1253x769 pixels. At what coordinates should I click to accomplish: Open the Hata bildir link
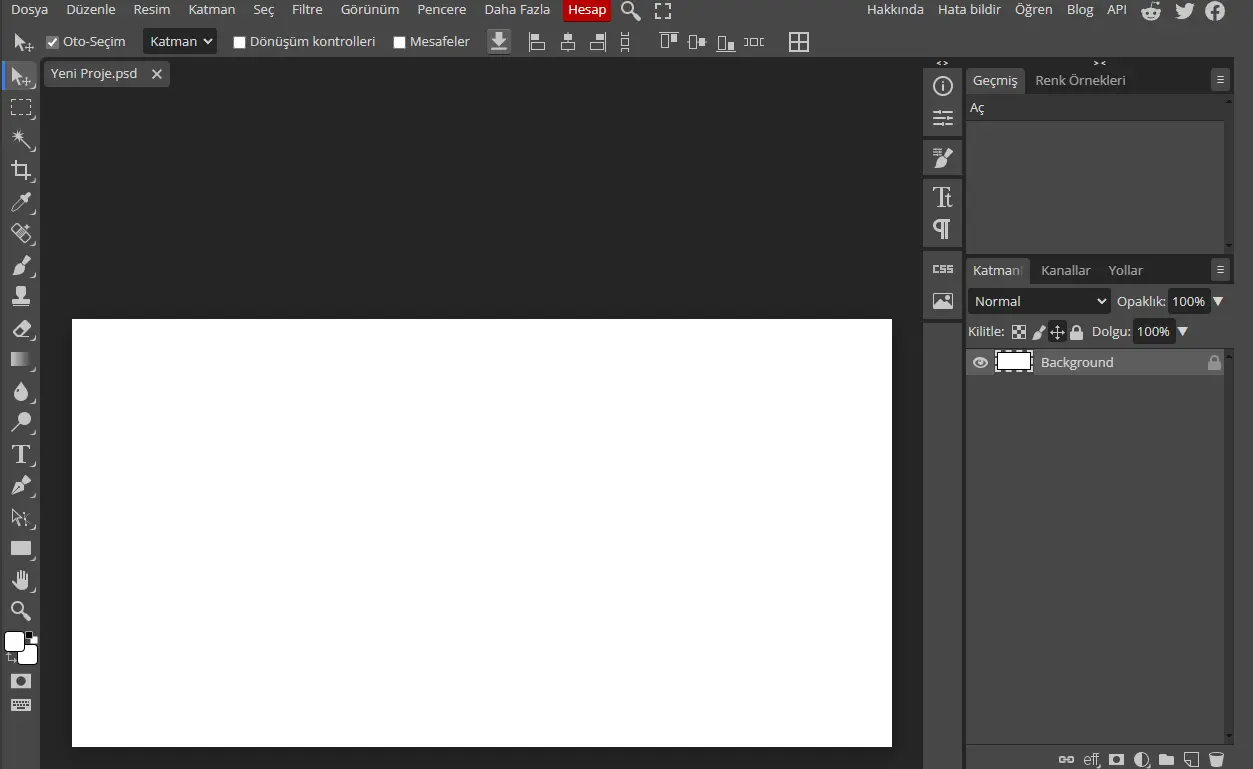pos(969,10)
